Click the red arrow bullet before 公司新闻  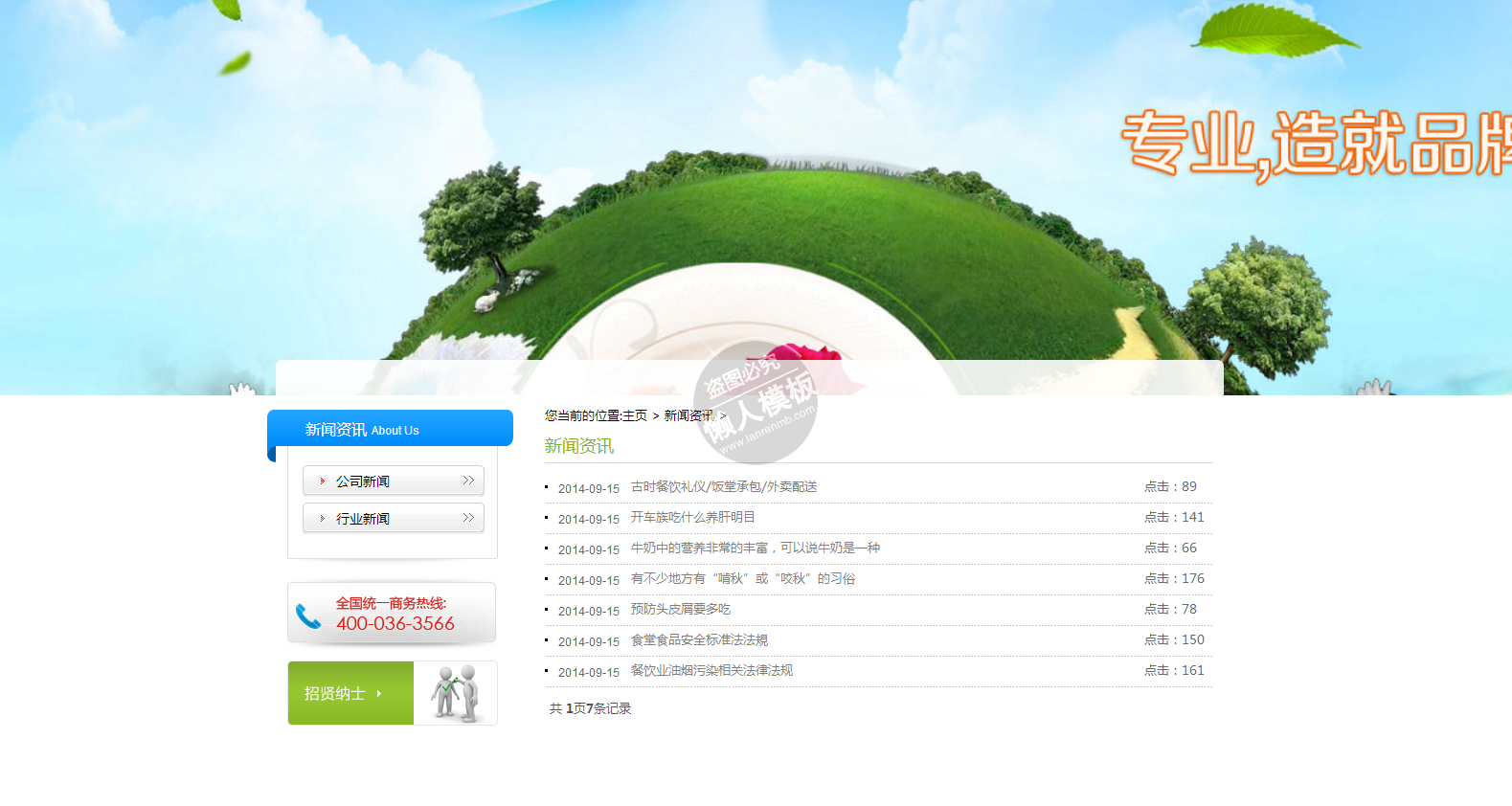coord(323,481)
